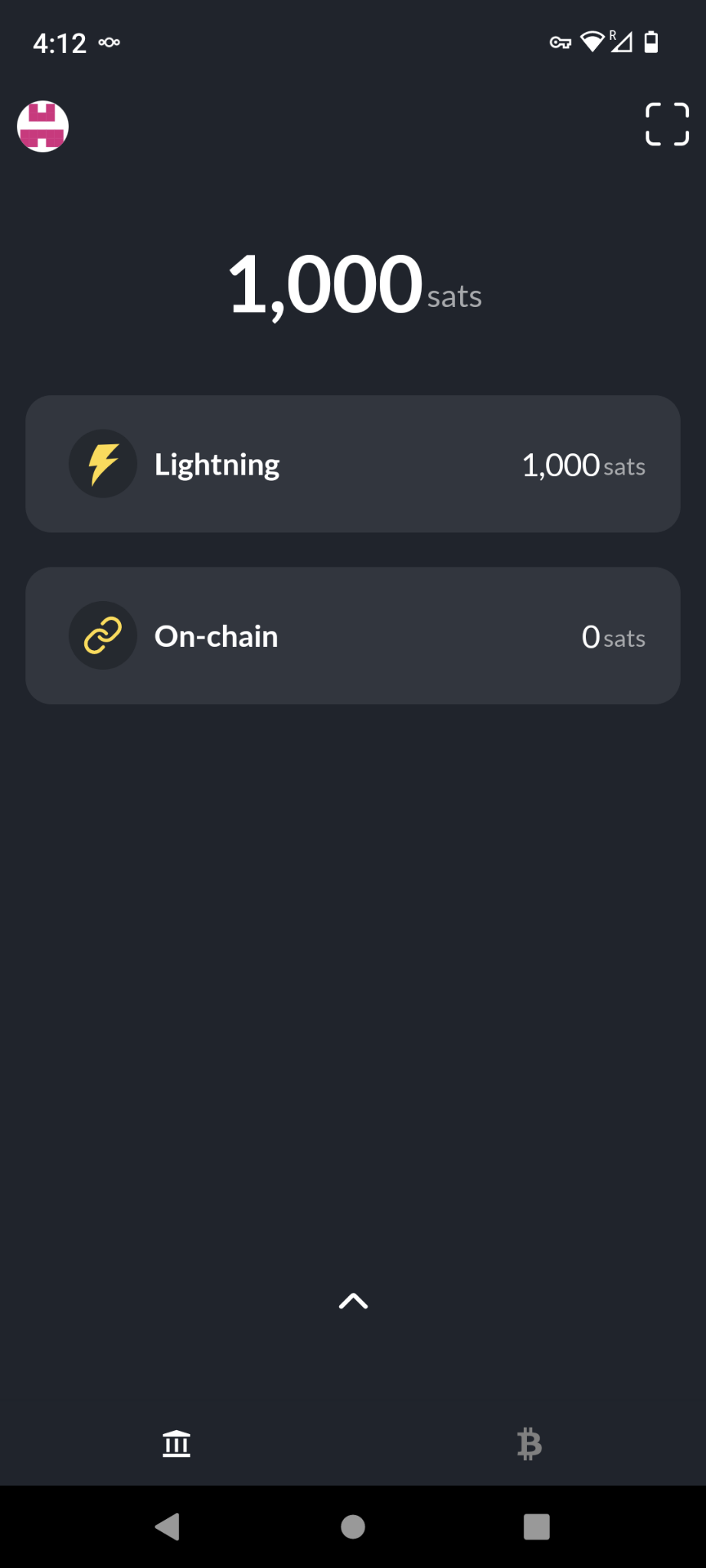Toggle units on the total 1,000 sats balance

coord(354,286)
